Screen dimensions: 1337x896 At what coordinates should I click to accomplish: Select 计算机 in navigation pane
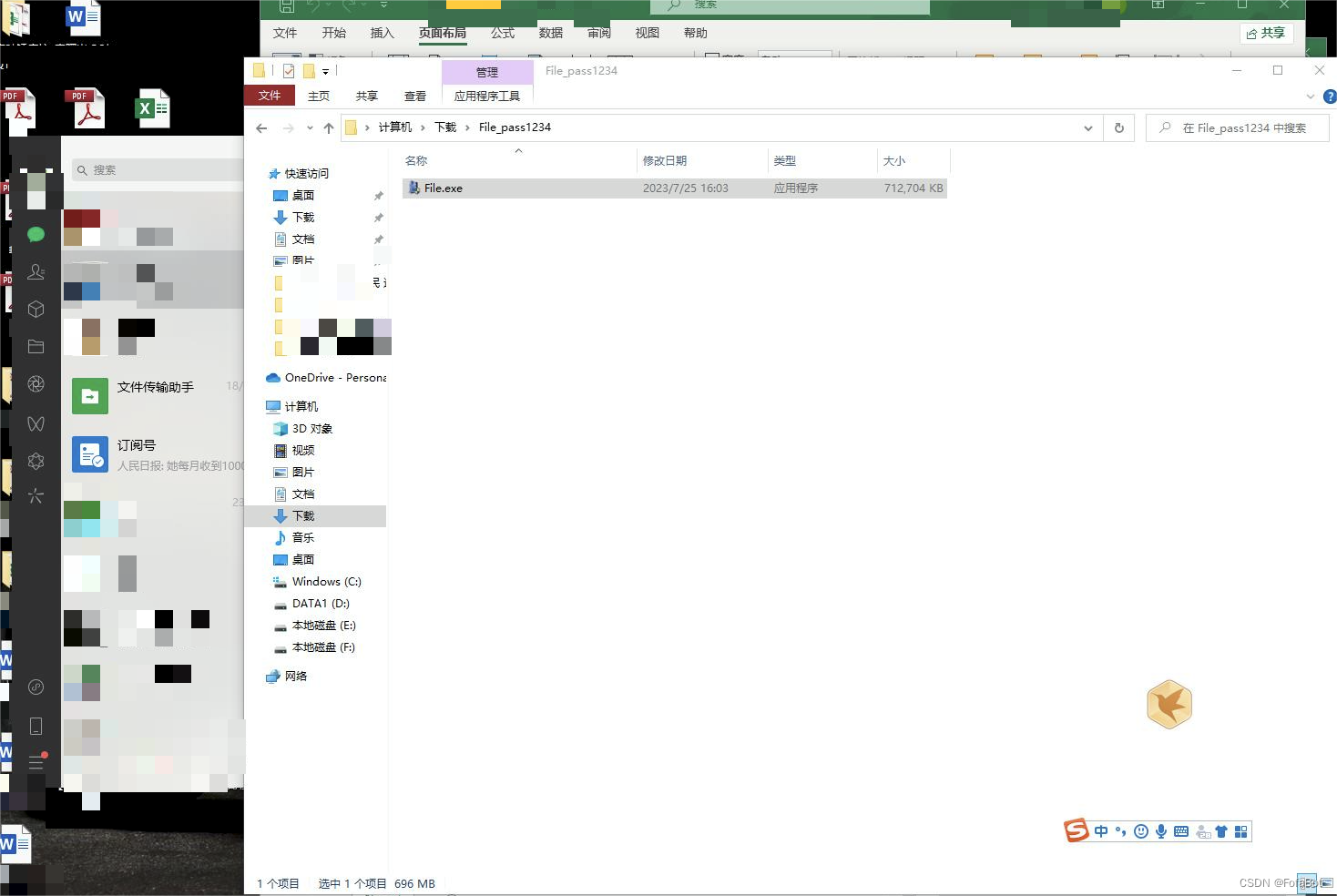(x=301, y=406)
